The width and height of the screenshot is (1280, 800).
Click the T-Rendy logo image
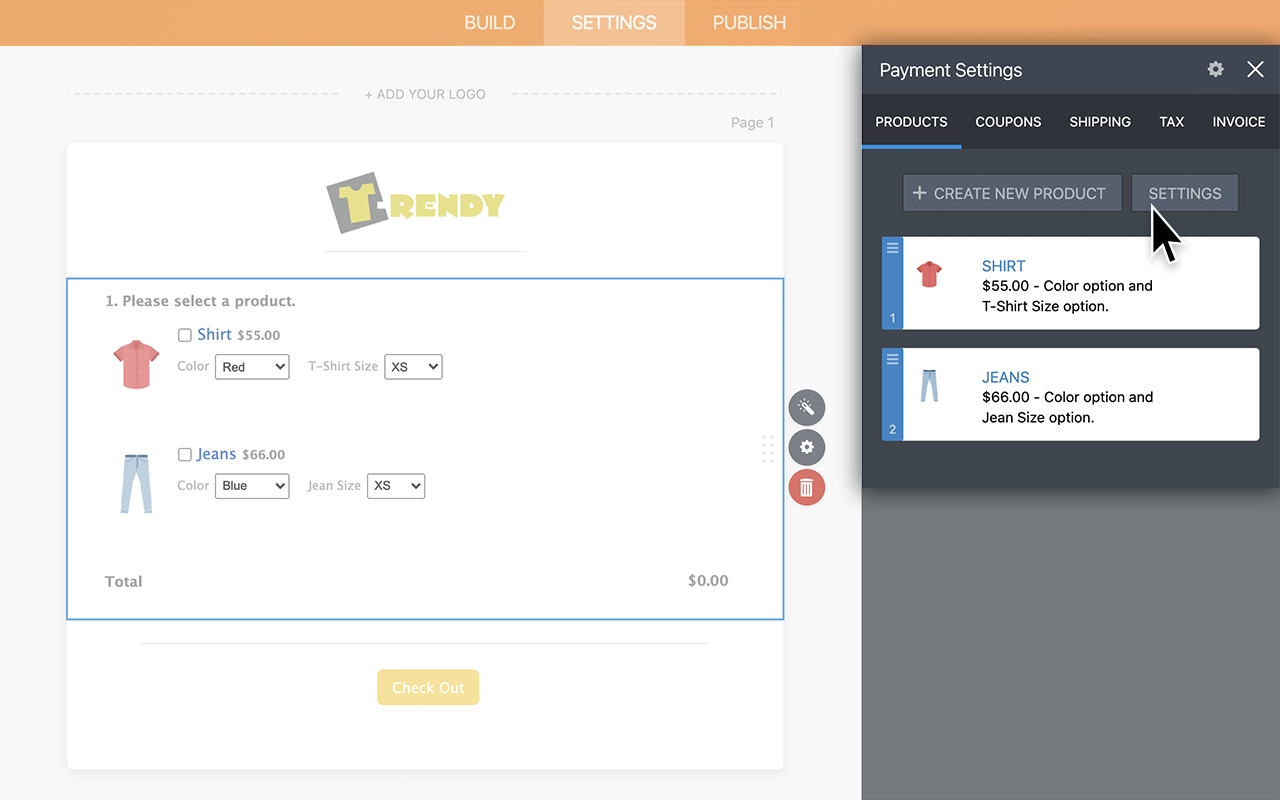(415, 203)
